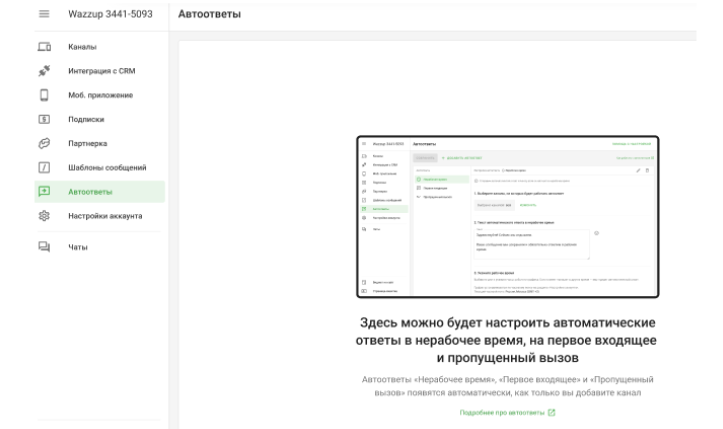
Task: Click the Моб. приложение phone icon
Action: (x=31, y=96)
